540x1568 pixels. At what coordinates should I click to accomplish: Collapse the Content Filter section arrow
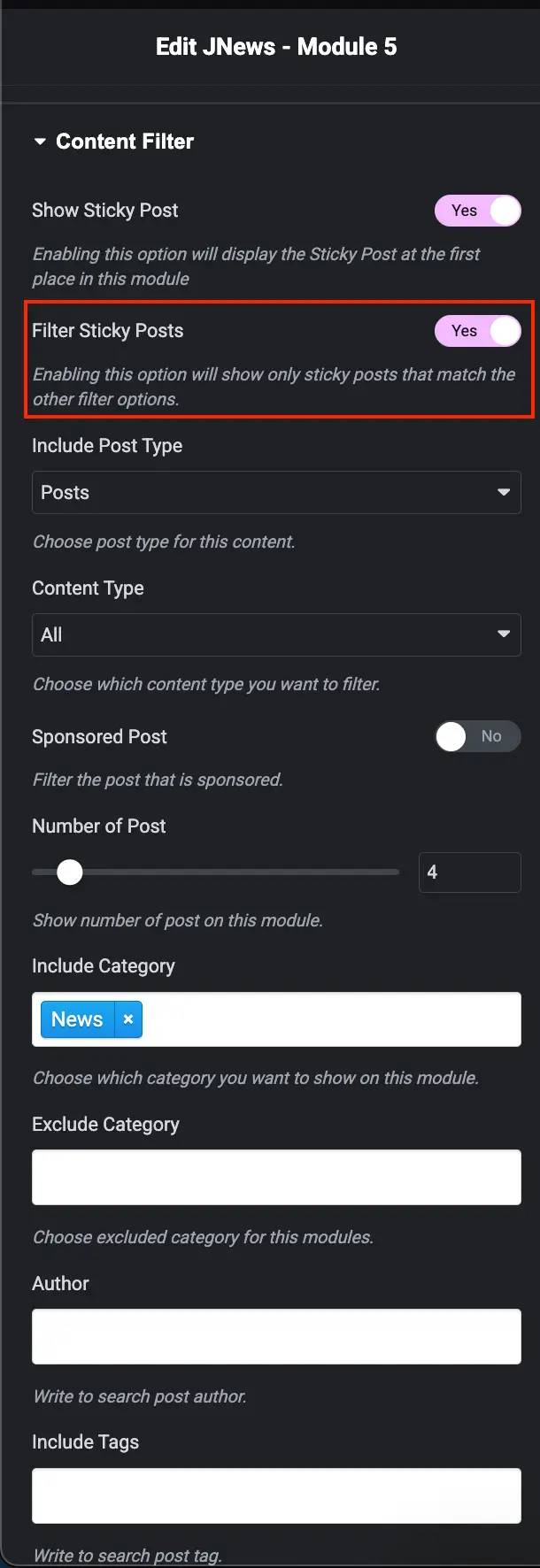click(40, 142)
